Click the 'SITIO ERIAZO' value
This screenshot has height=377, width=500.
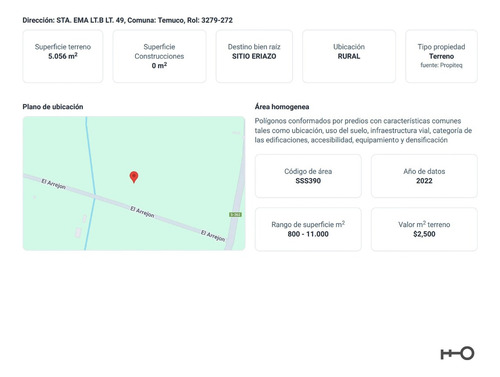click(254, 56)
